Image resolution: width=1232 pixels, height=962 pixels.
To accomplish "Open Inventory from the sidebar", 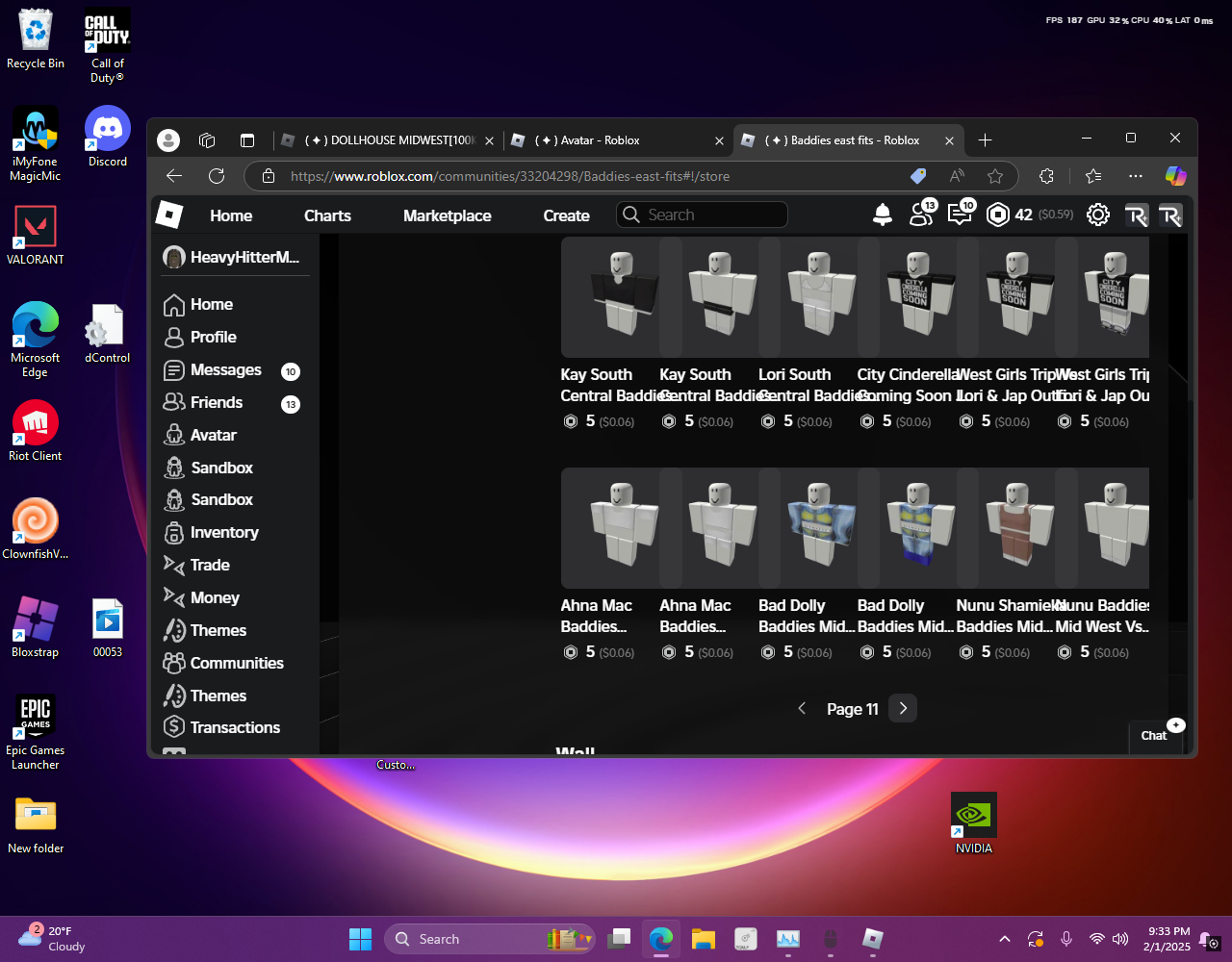I will [x=223, y=533].
